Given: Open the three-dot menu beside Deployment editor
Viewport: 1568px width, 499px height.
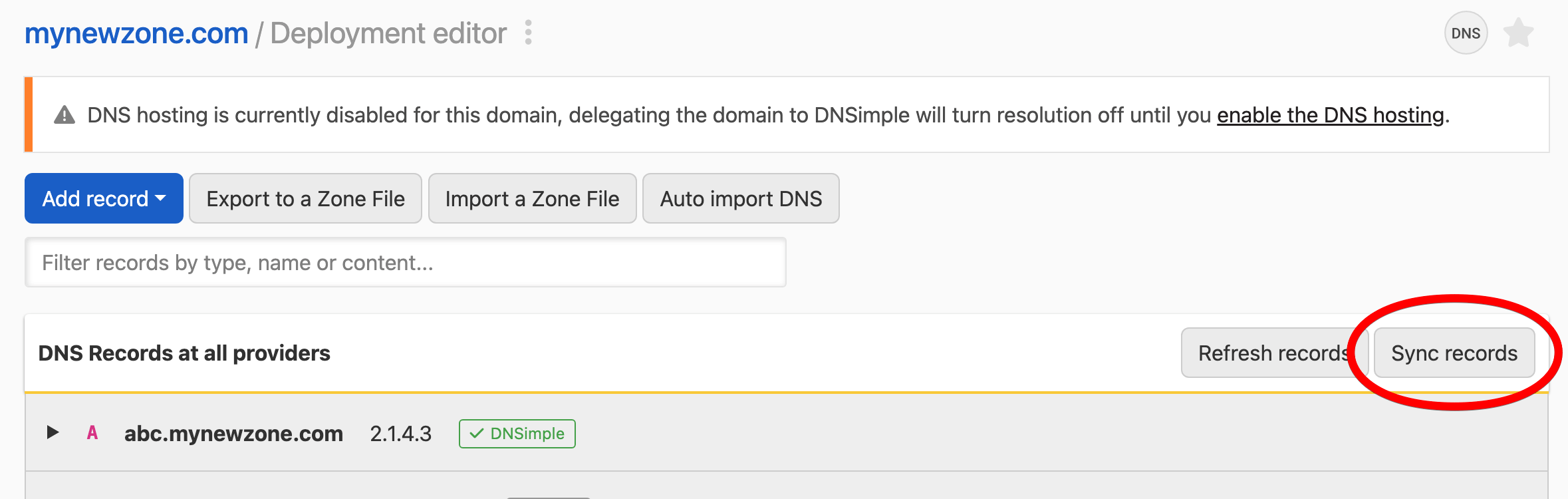Looking at the screenshot, I should pyautogui.click(x=528, y=33).
